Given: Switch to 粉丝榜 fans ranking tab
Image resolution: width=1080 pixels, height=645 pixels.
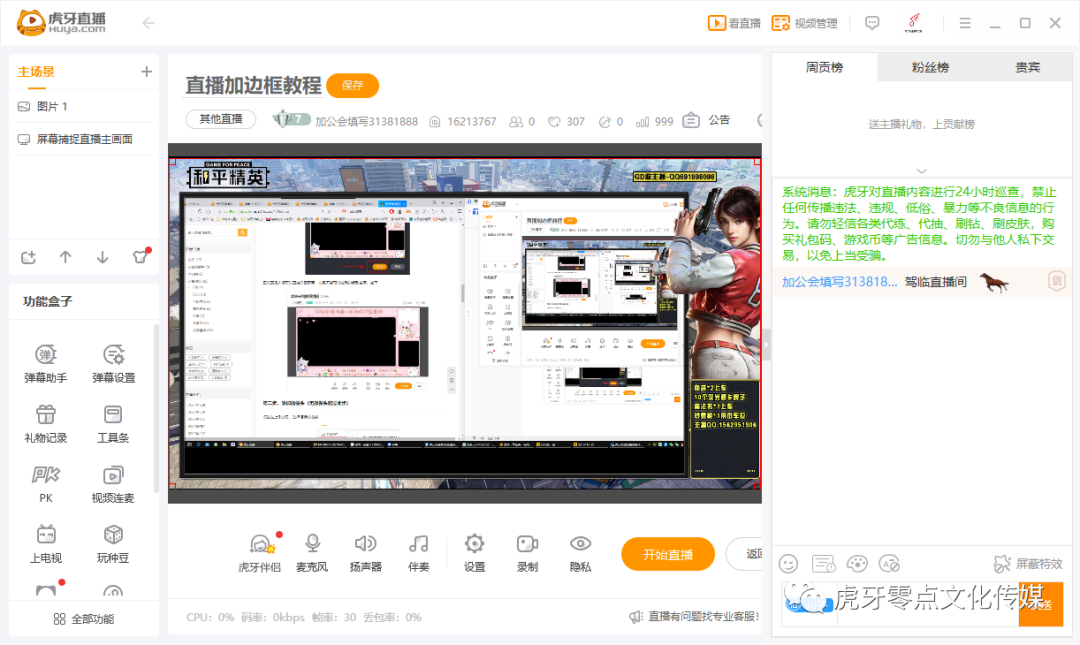Looking at the screenshot, I should (931, 68).
